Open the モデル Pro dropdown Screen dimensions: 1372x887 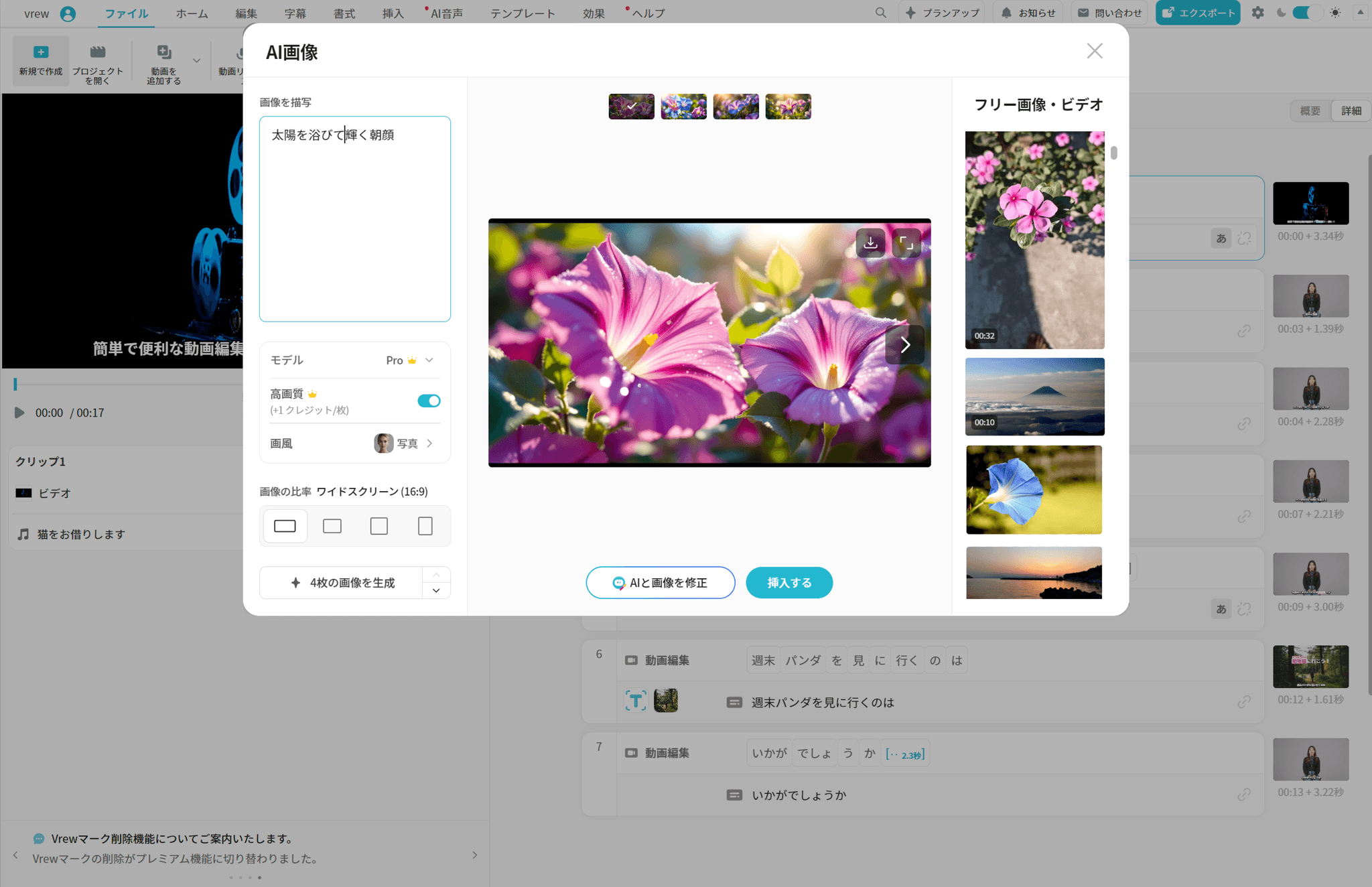pos(410,360)
